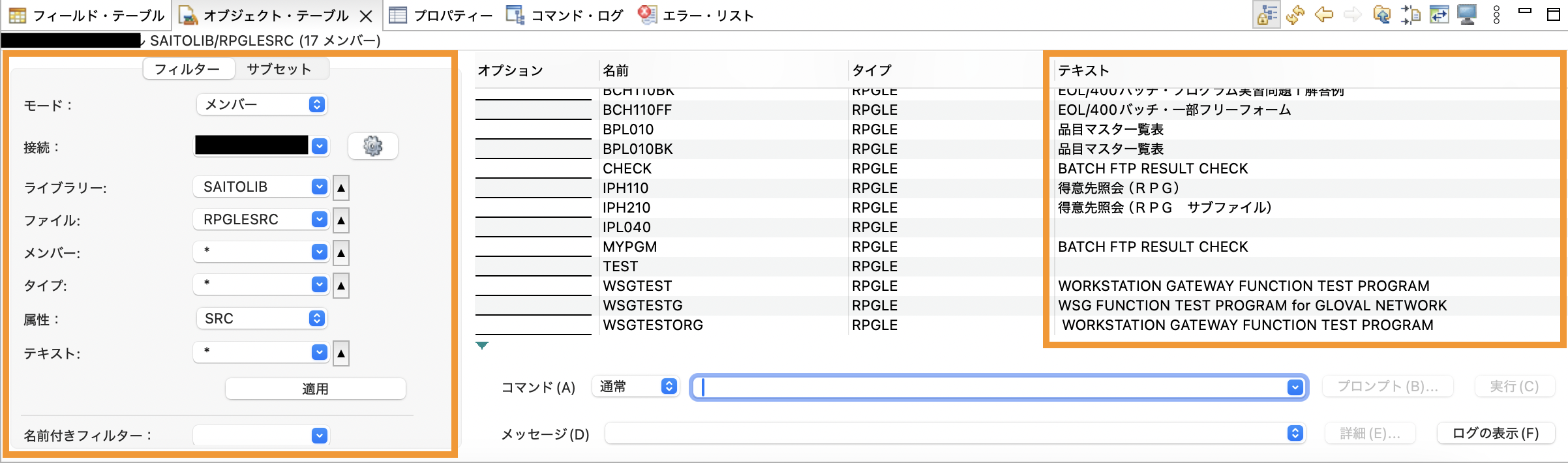Viewport: 1568px width, 463px height.
Task: Select the WSGTESTORG member name
Action: tap(653, 325)
